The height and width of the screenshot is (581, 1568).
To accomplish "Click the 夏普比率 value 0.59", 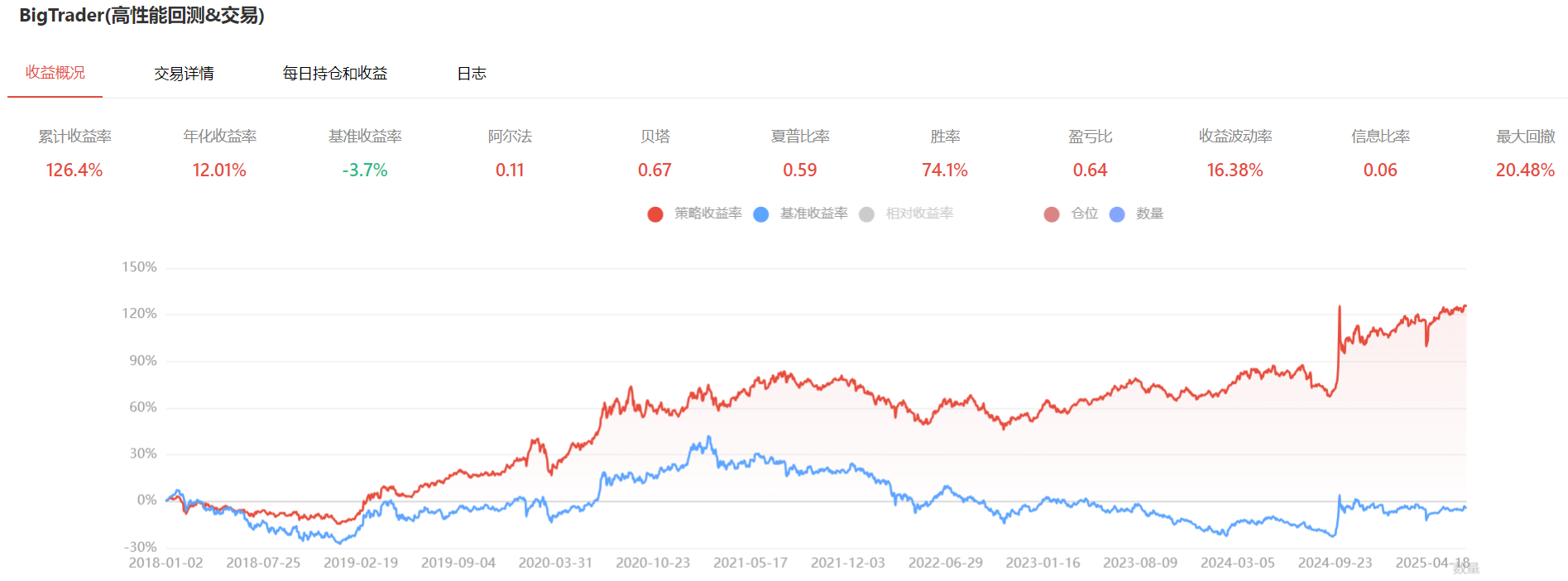I will [x=800, y=170].
